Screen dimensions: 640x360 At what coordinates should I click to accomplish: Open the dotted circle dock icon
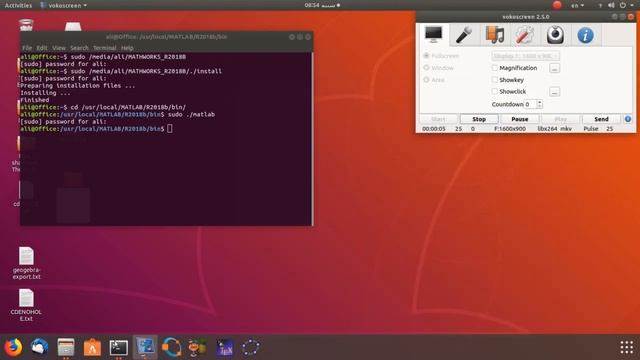tap(251, 347)
